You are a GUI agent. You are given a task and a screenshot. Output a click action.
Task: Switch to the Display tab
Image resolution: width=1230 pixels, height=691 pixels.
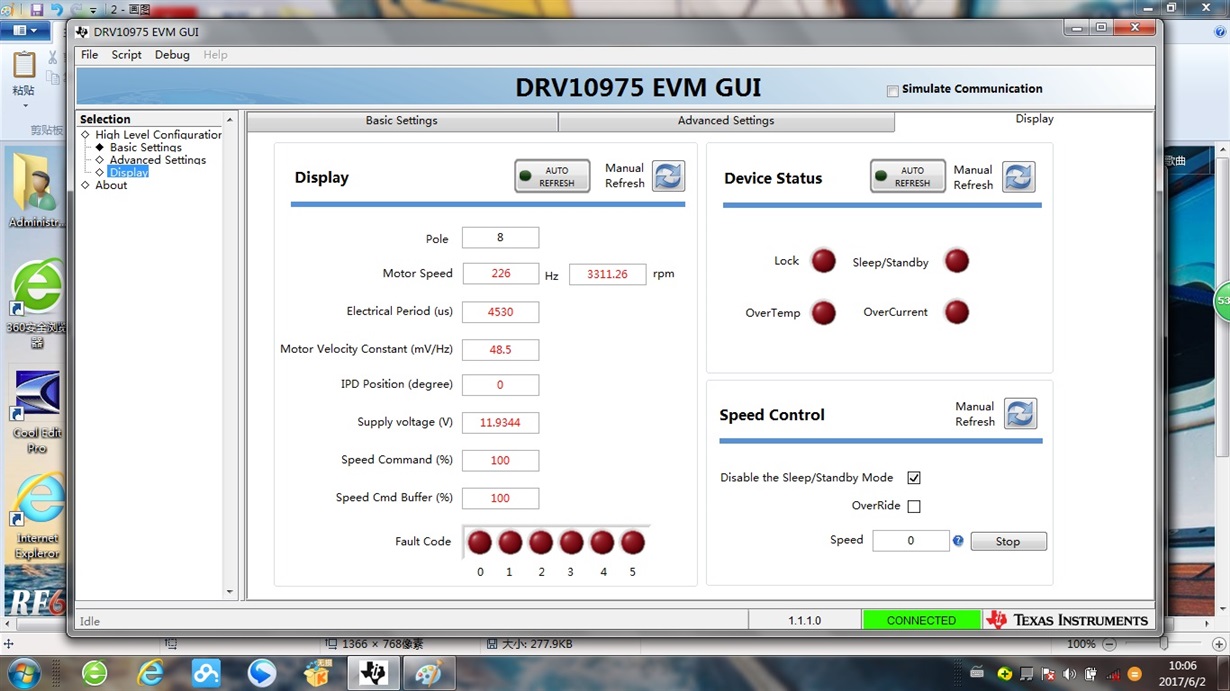pos(1034,119)
